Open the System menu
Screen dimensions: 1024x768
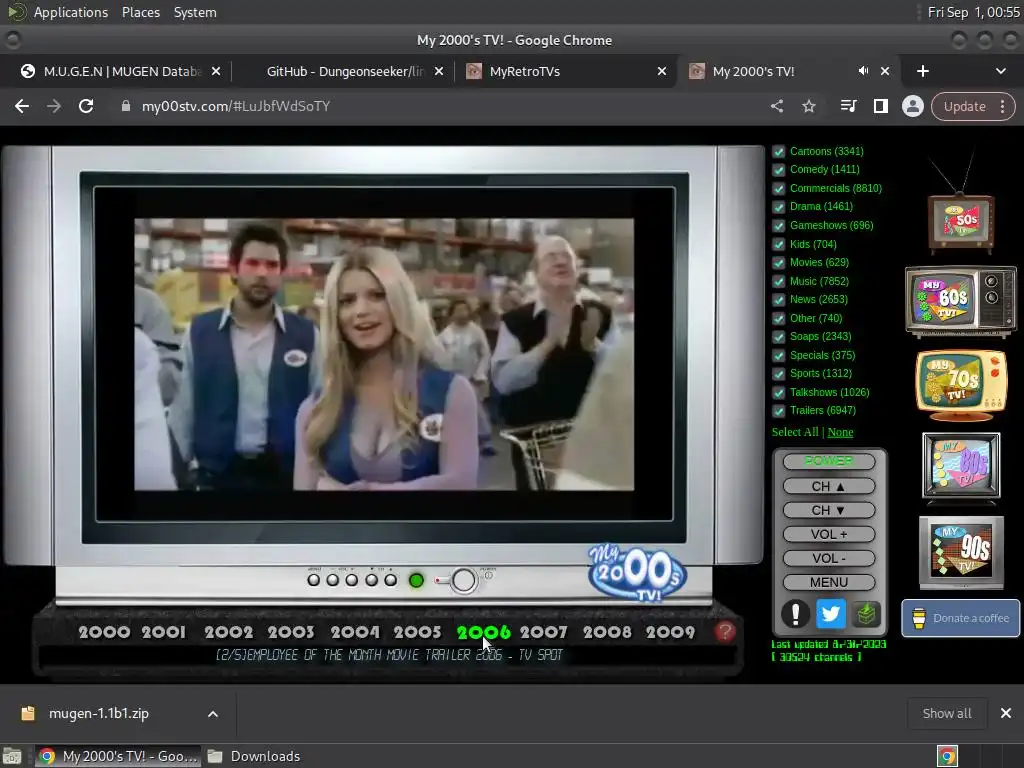click(195, 12)
